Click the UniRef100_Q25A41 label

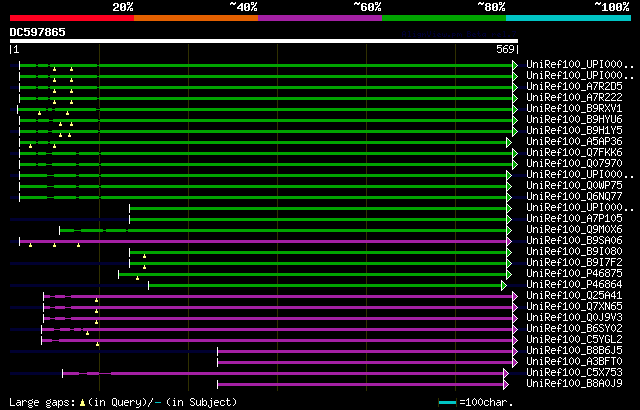click(574, 296)
